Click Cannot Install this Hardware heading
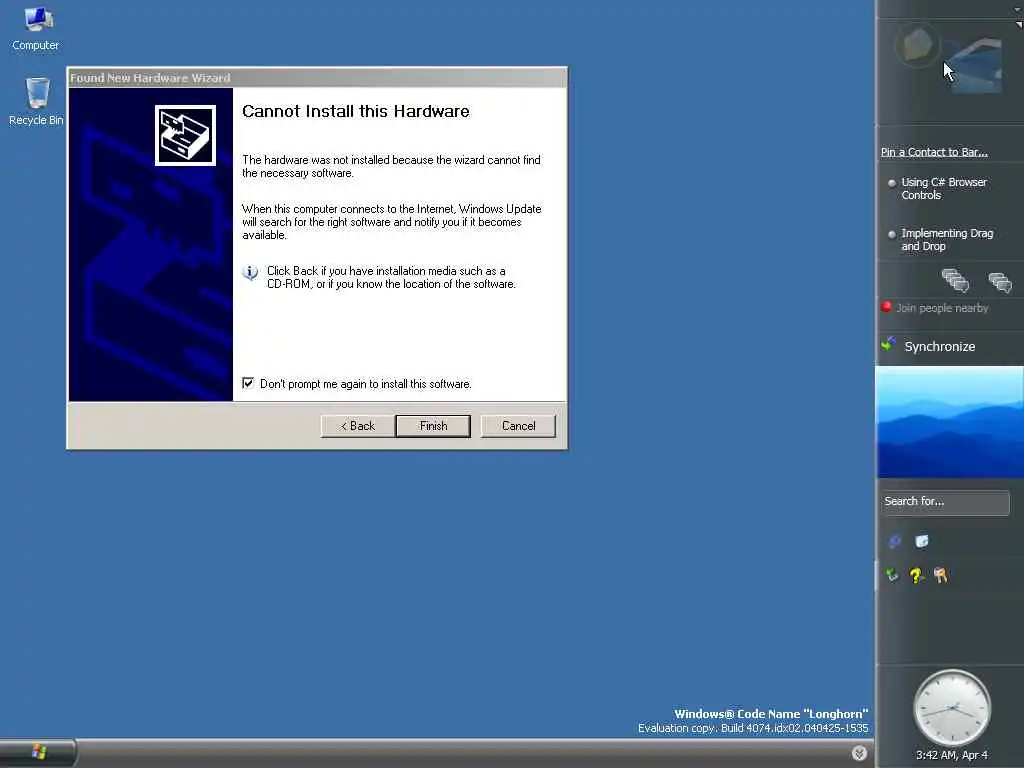This screenshot has width=1024, height=768. click(356, 111)
